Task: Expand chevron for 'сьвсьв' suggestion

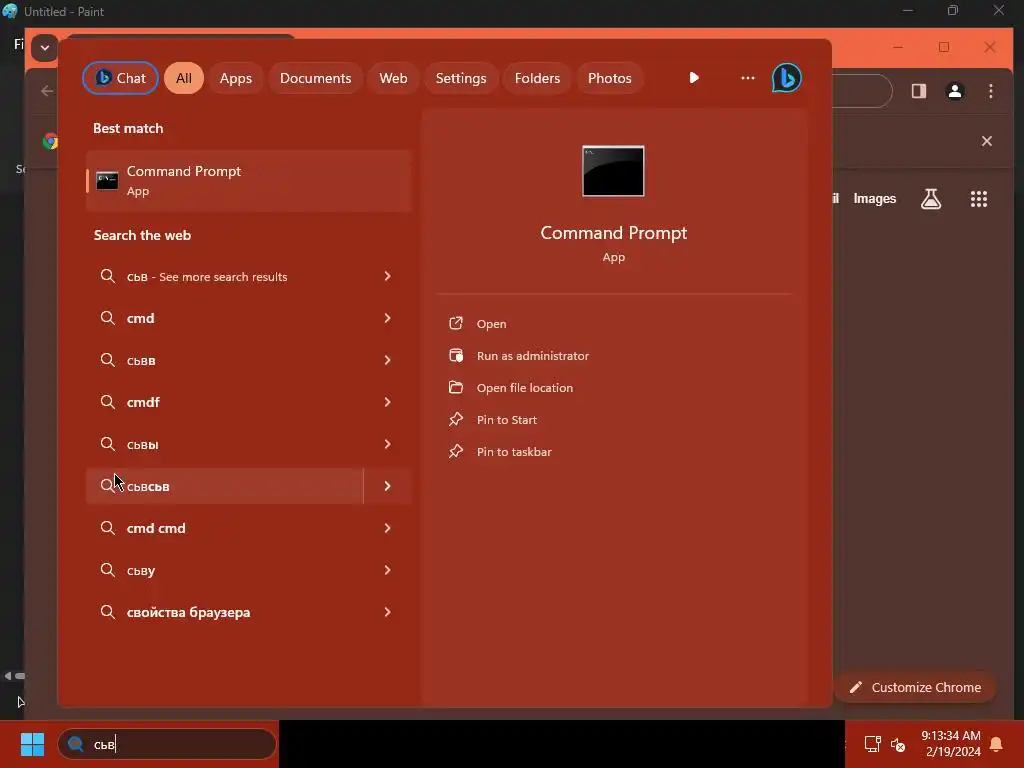Action: click(387, 487)
